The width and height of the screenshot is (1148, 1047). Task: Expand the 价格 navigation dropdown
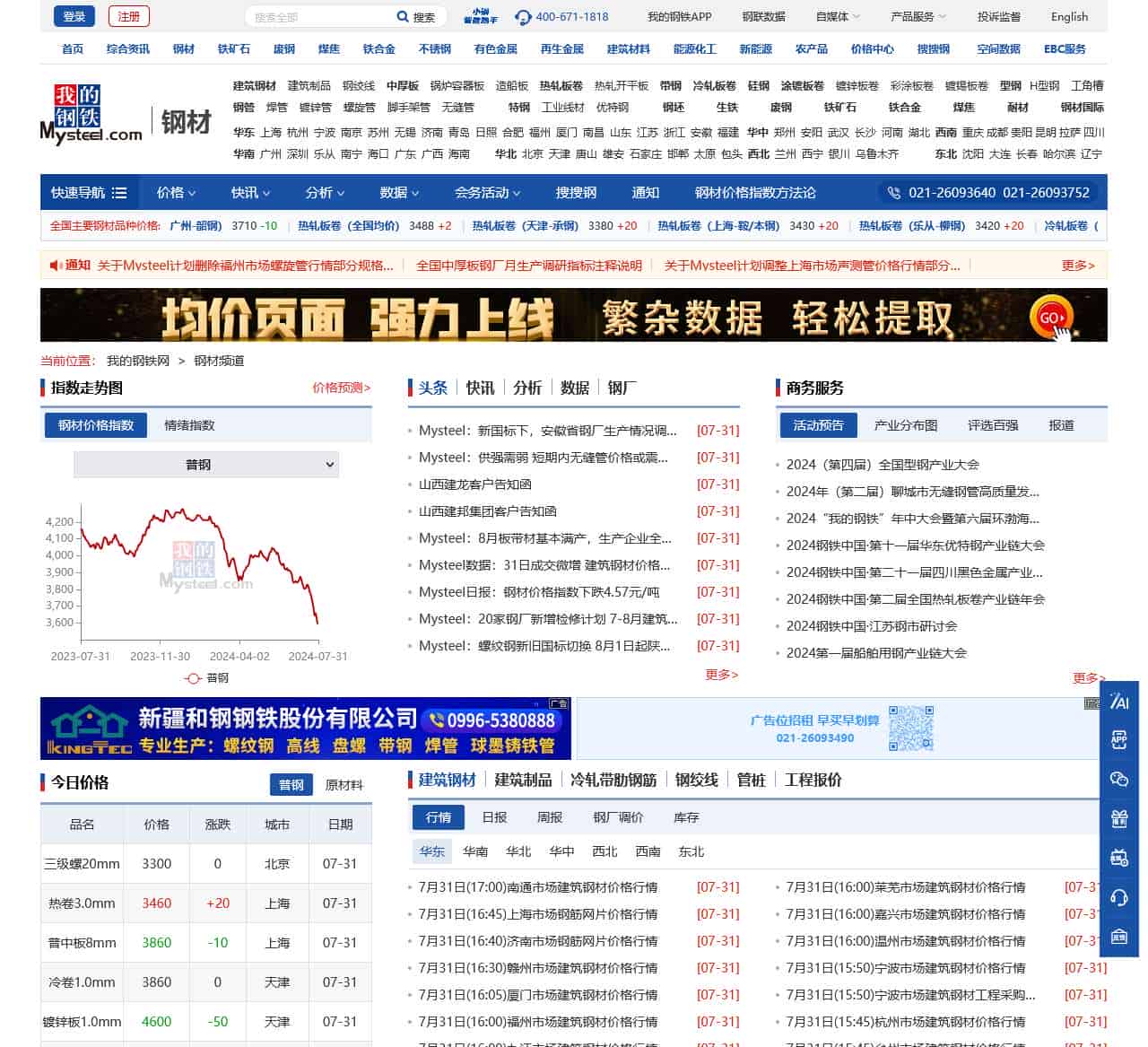[x=175, y=192]
